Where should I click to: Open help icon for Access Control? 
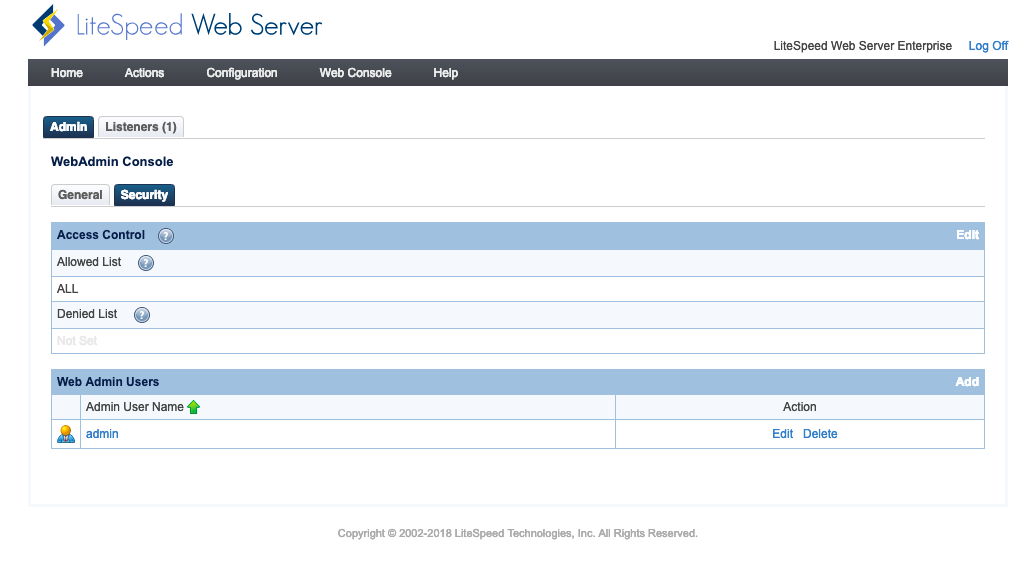(x=166, y=236)
